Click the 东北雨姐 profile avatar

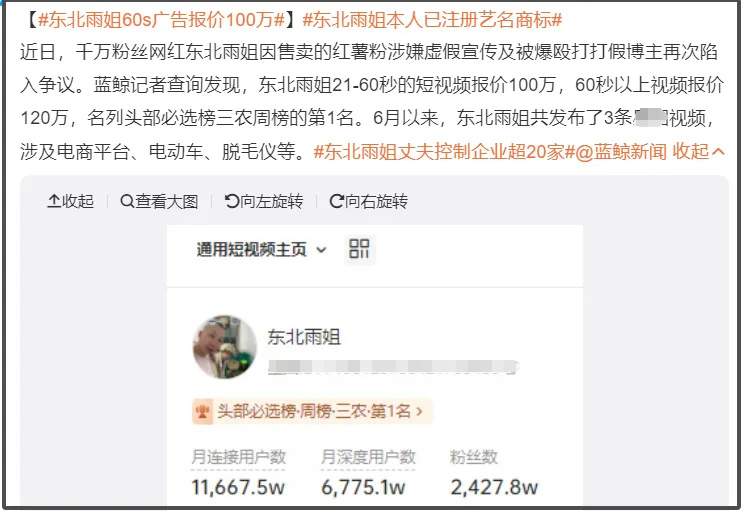click(224, 347)
